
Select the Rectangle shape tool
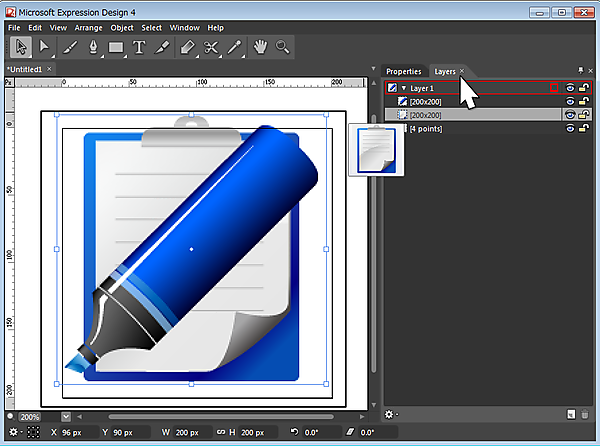point(116,46)
